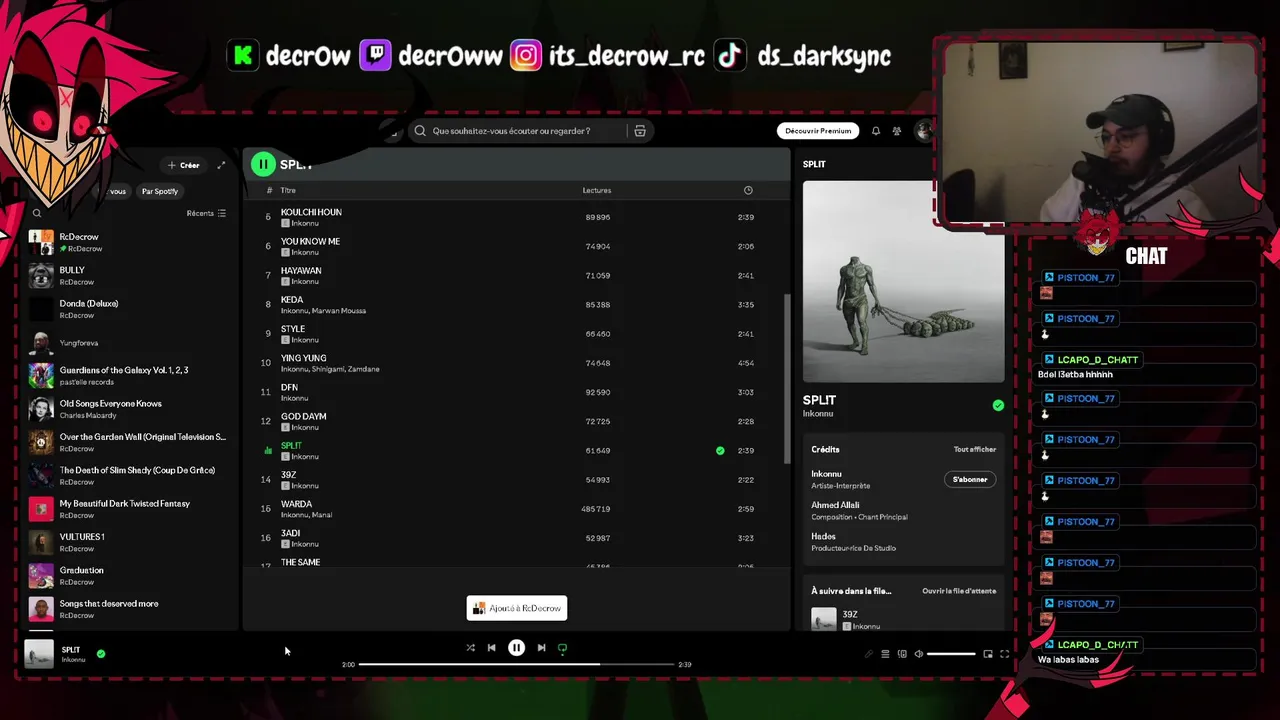Open Over the Garden Wall album
Viewport: 1280px width, 720px height.
point(130,442)
